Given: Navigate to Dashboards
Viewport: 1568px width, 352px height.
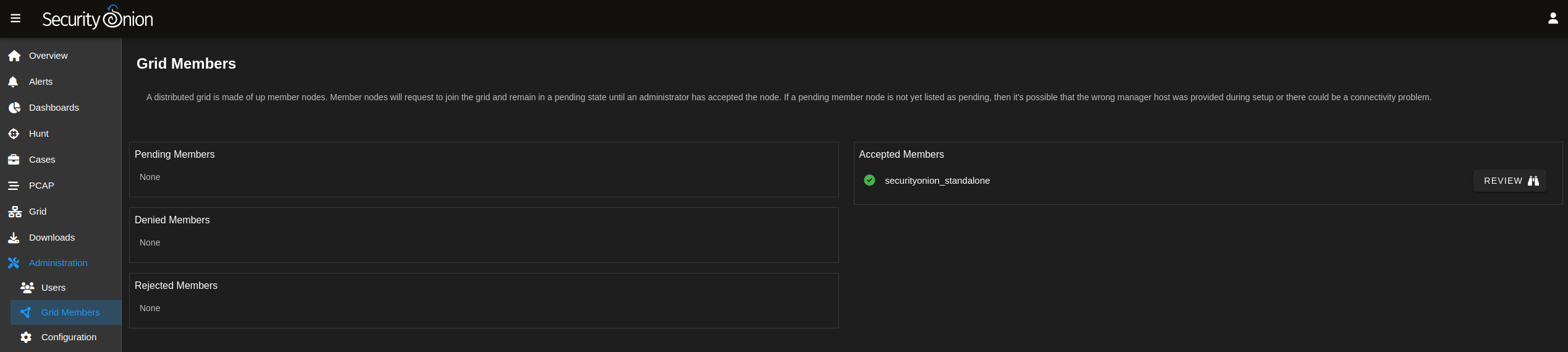Looking at the screenshot, I should pos(61,108).
